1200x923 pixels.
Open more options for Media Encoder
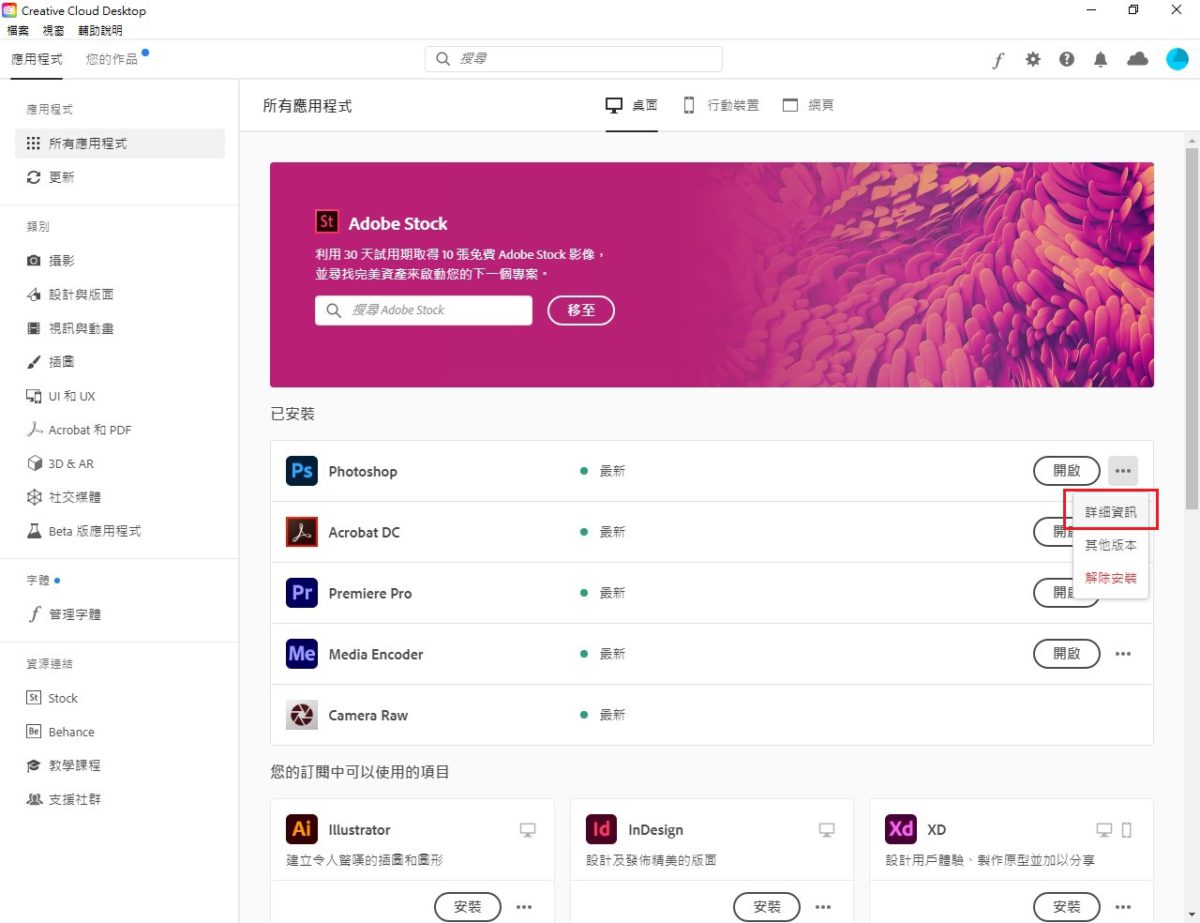[1123, 654]
